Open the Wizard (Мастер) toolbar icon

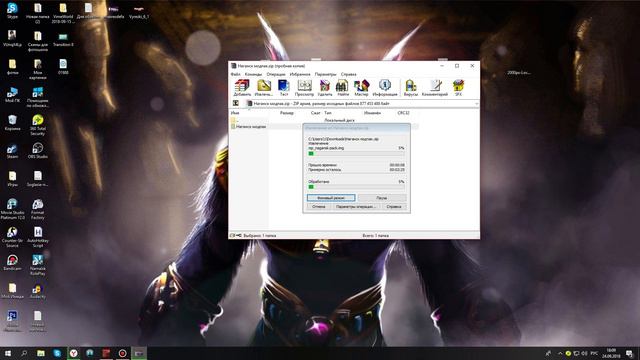(361, 87)
